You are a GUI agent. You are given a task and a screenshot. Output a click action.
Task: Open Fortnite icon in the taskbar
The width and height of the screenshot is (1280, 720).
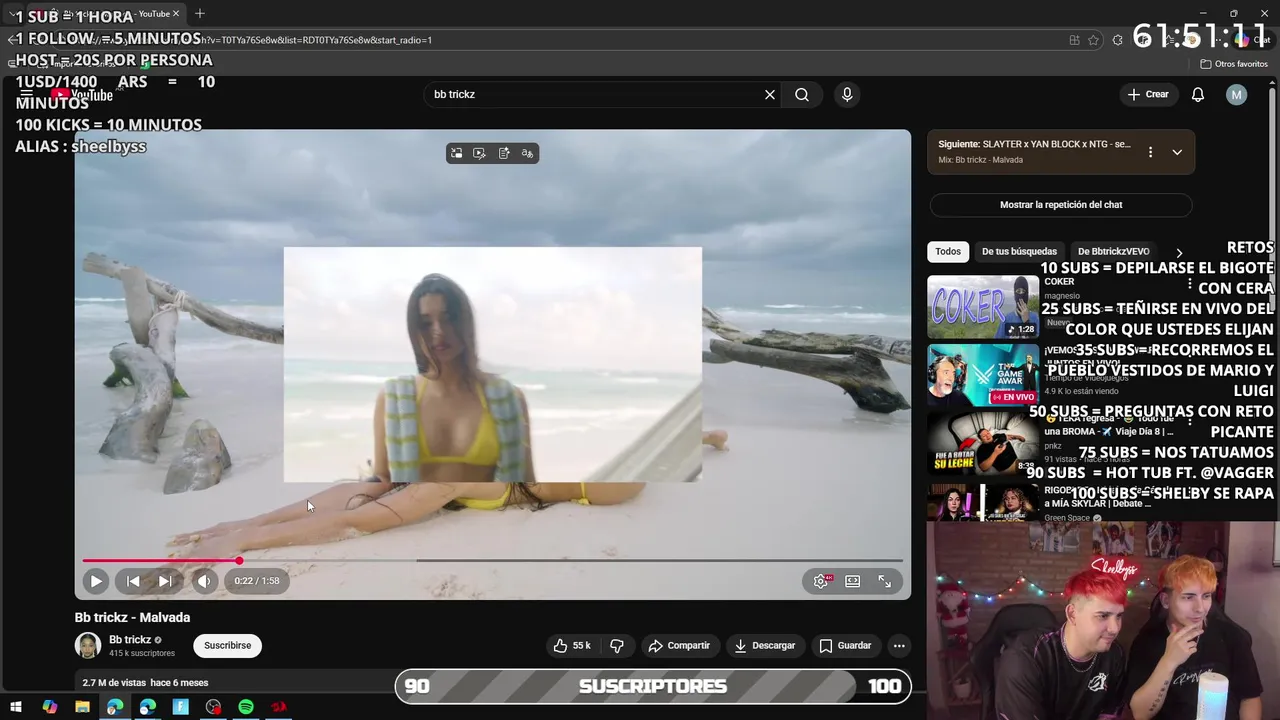coord(181,707)
